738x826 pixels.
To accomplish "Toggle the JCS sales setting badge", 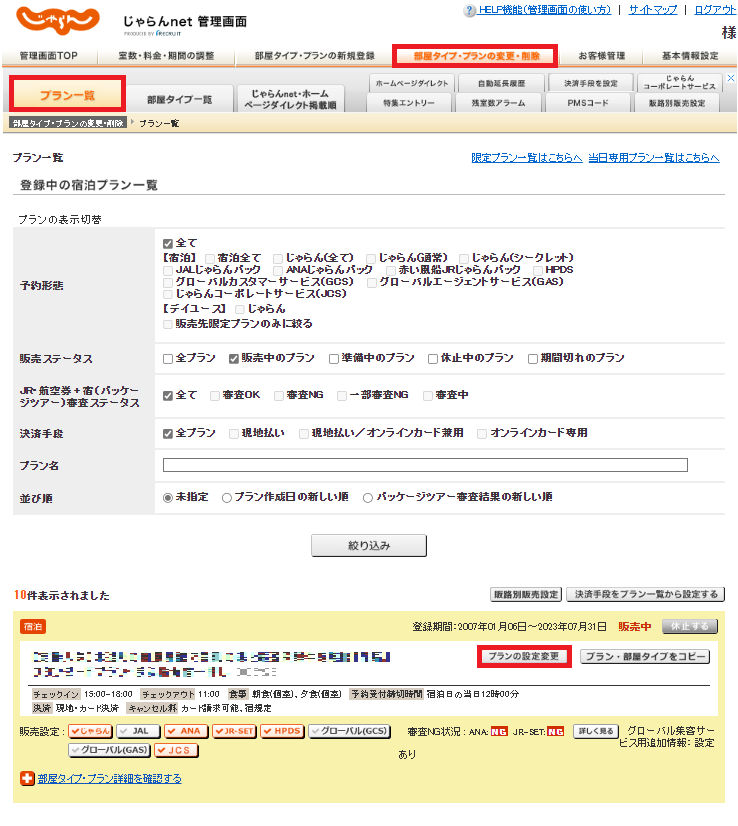I will point(176,750).
